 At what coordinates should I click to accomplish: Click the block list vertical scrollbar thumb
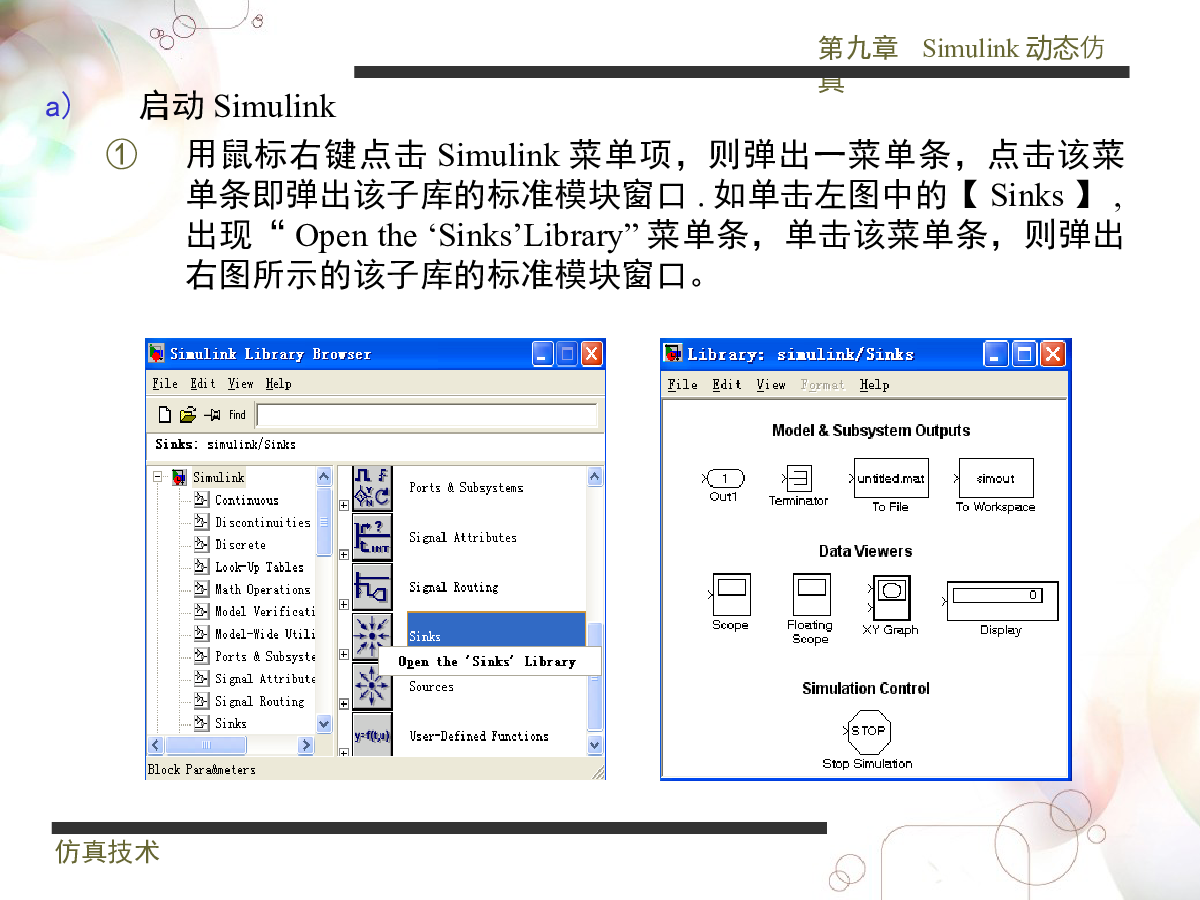tap(595, 677)
